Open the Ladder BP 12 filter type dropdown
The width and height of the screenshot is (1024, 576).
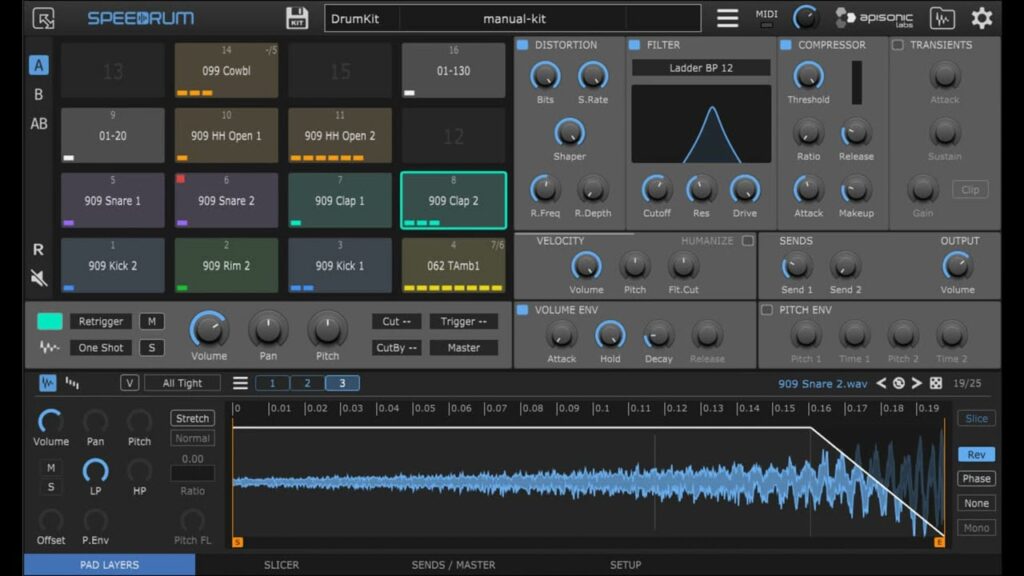tap(700, 68)
